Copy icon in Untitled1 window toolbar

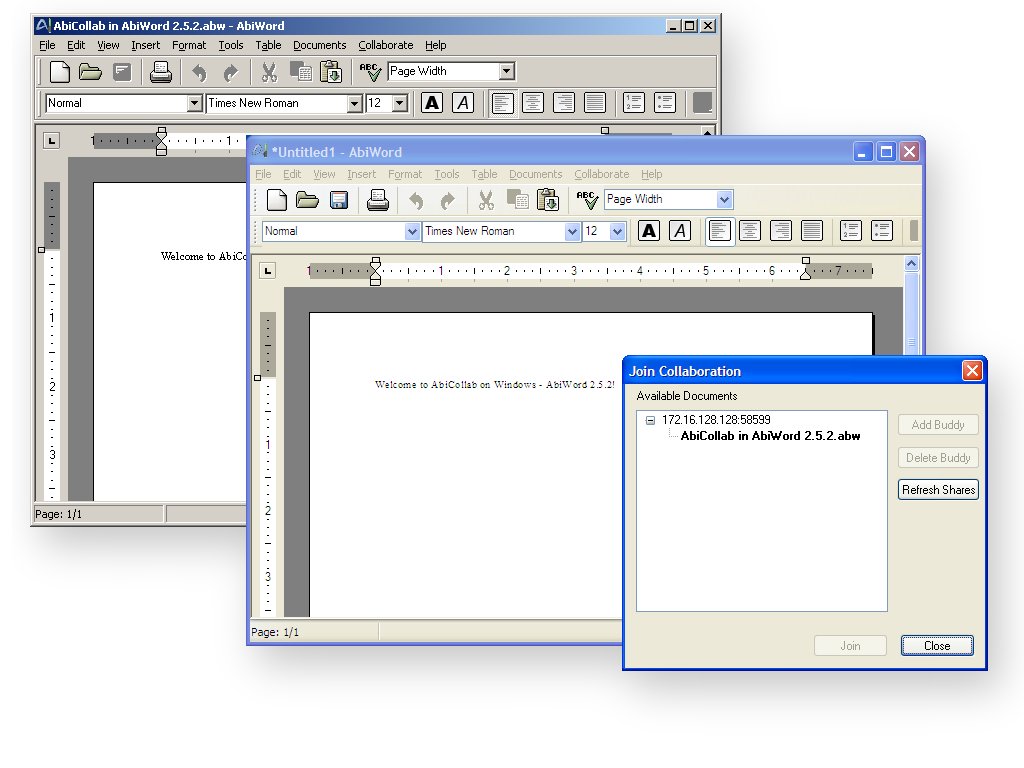(x=518, y=200)
